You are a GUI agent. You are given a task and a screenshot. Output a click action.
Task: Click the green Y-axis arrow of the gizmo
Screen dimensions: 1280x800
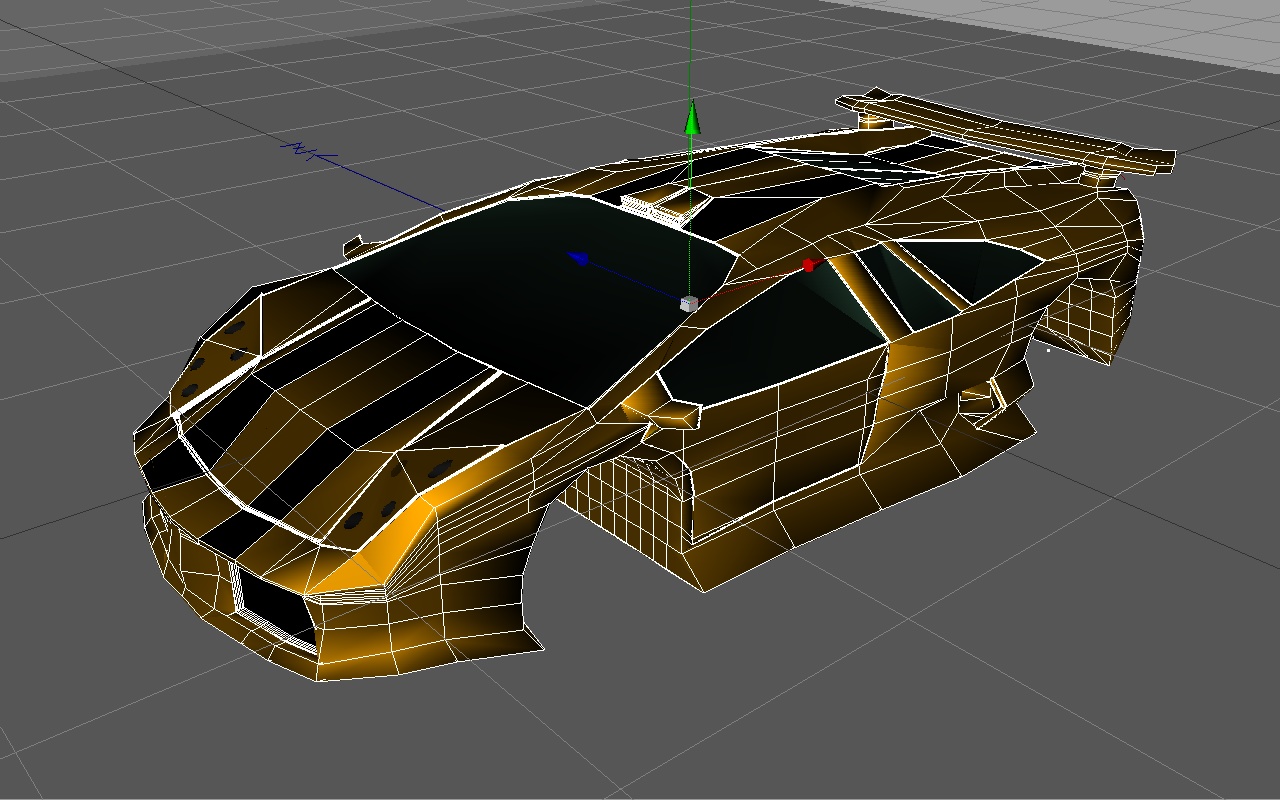(691, 117)
